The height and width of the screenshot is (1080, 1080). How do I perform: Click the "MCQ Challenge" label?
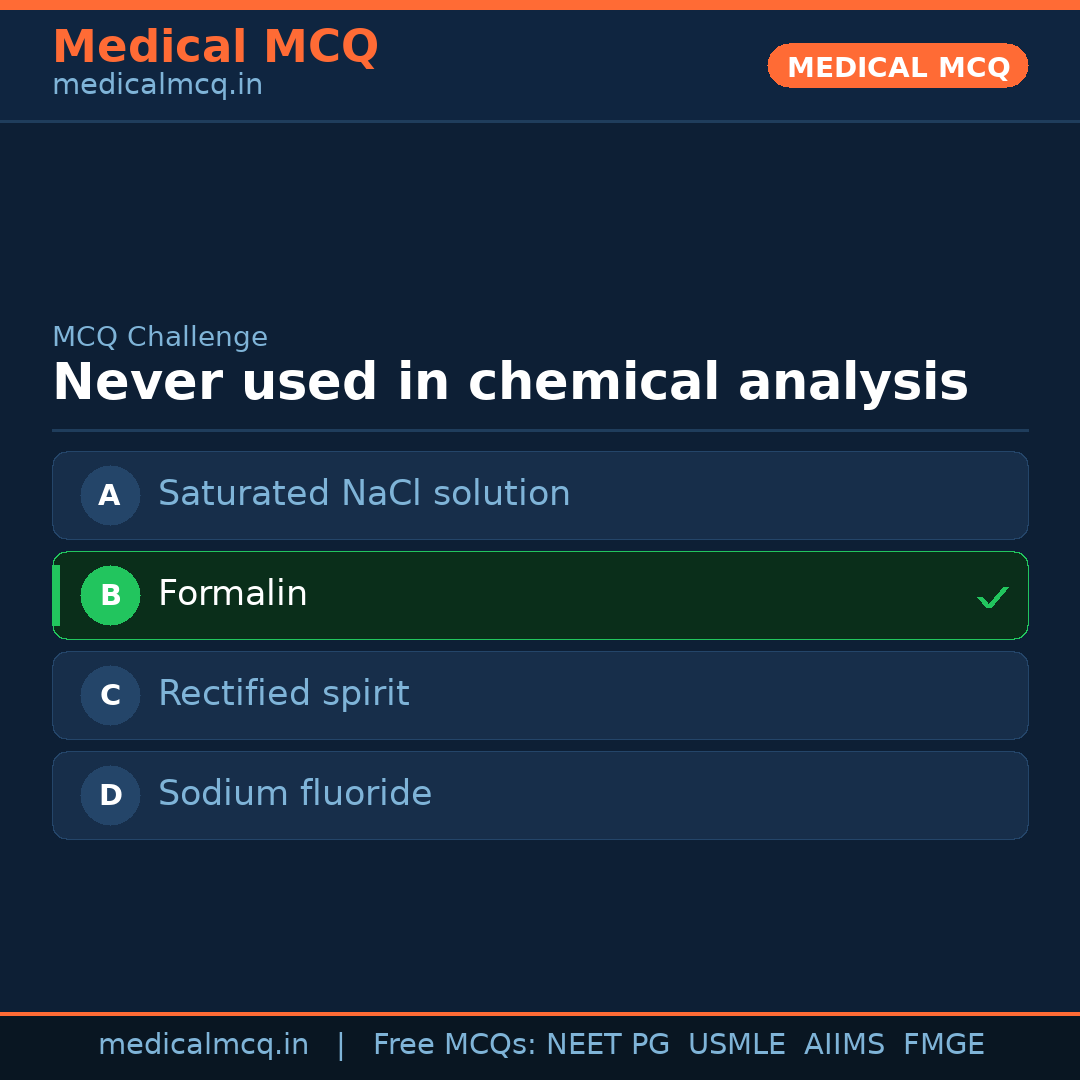coord(160,338)
